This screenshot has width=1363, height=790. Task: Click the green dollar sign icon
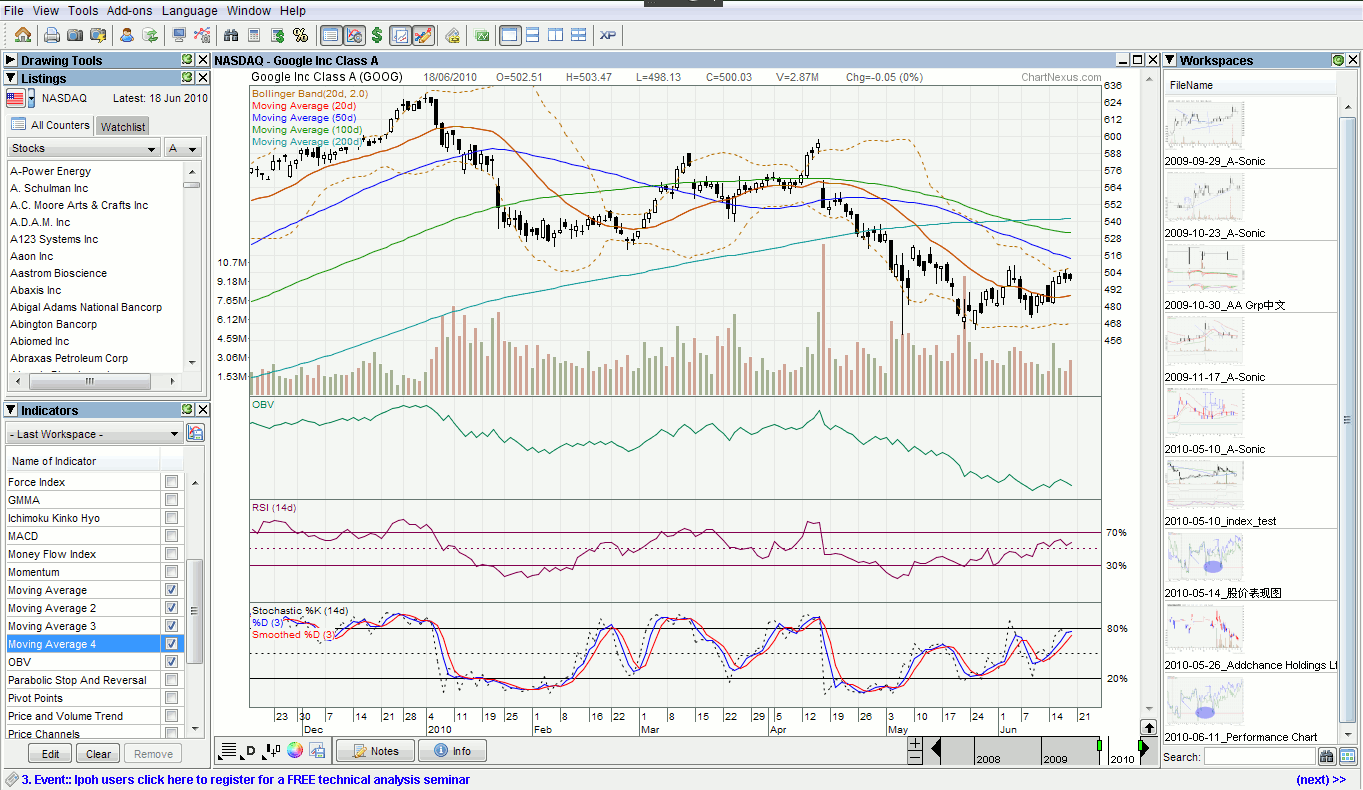coord(377,35)
